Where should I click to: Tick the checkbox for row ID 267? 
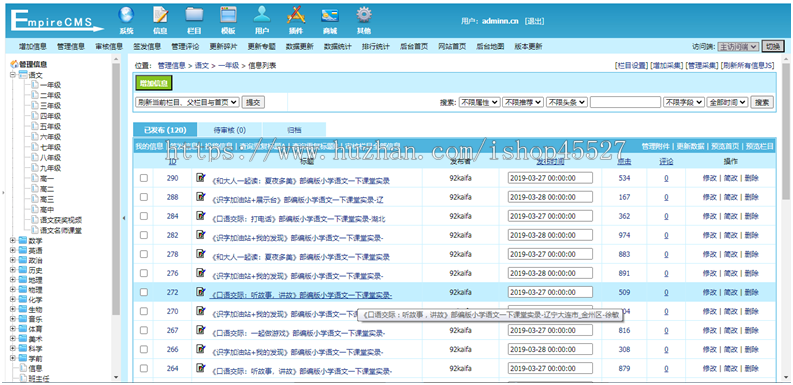144,330
